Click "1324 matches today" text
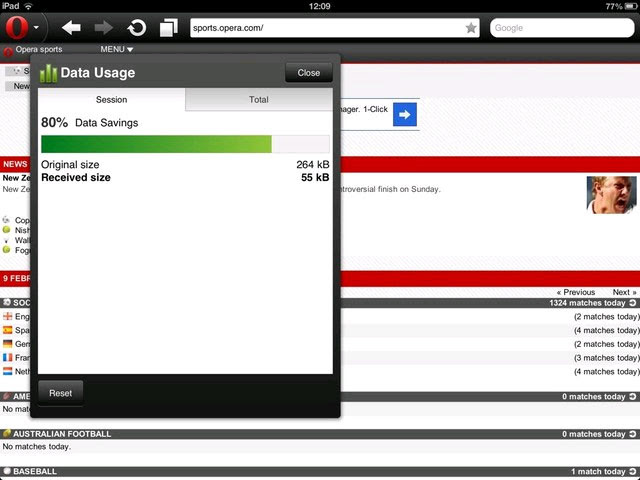 click(x=587, y=303)
